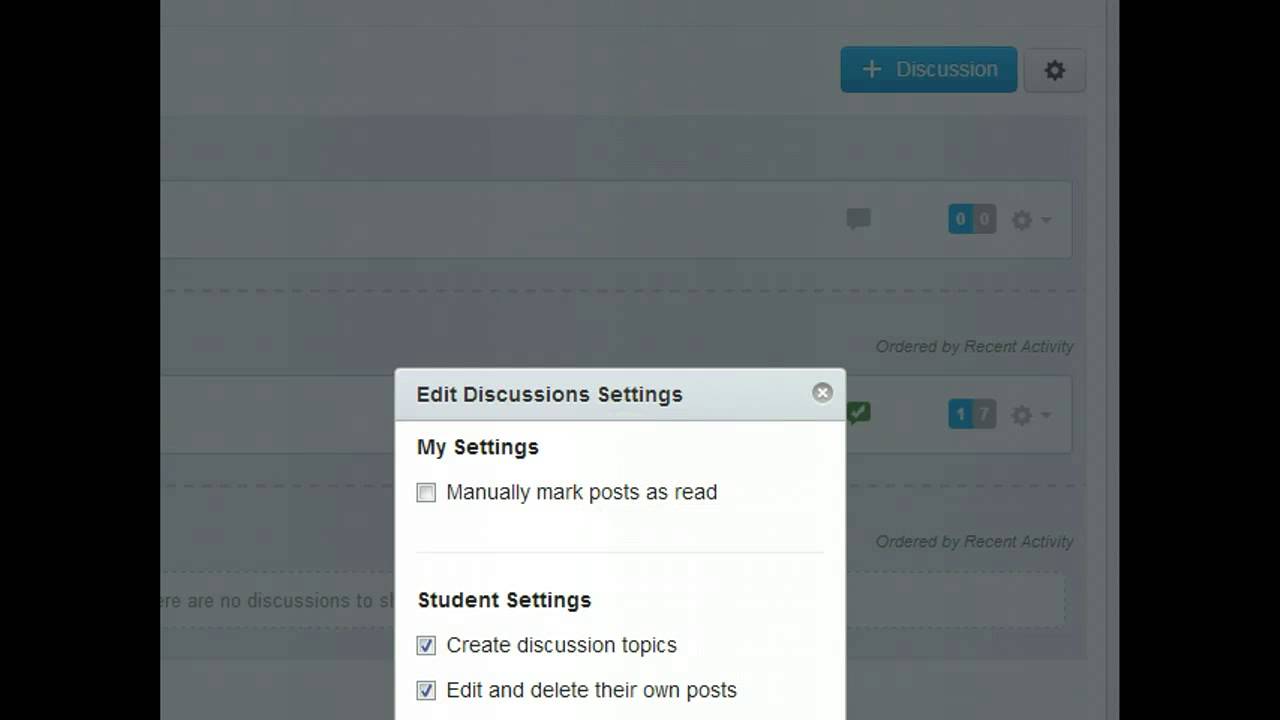Viewport: 1280px width, 720px height.
Task: Enable Manually mark posts as read
Action: (x=427, y=492)
